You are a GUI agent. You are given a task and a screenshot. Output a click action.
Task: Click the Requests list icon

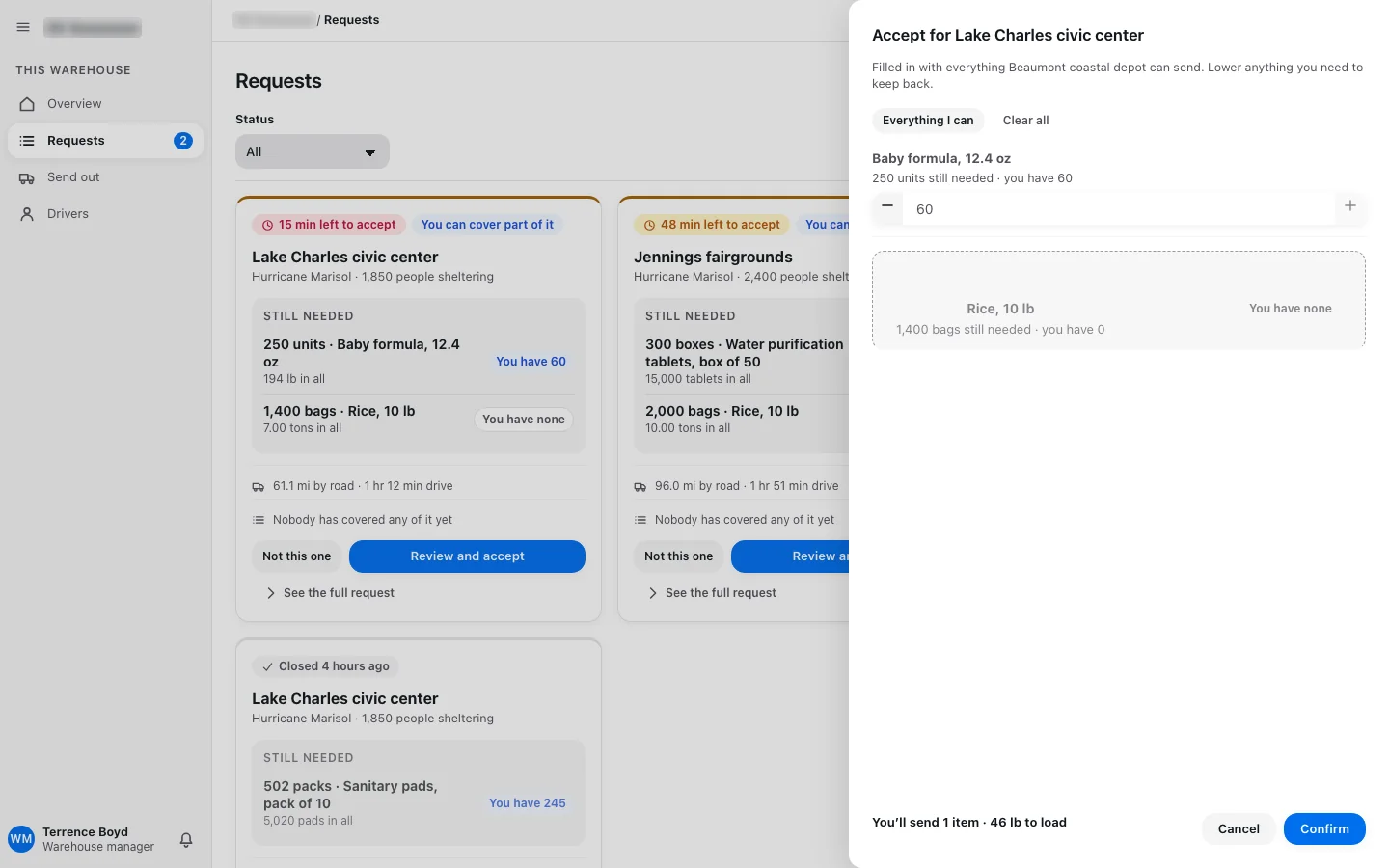(x=27, y=141)
